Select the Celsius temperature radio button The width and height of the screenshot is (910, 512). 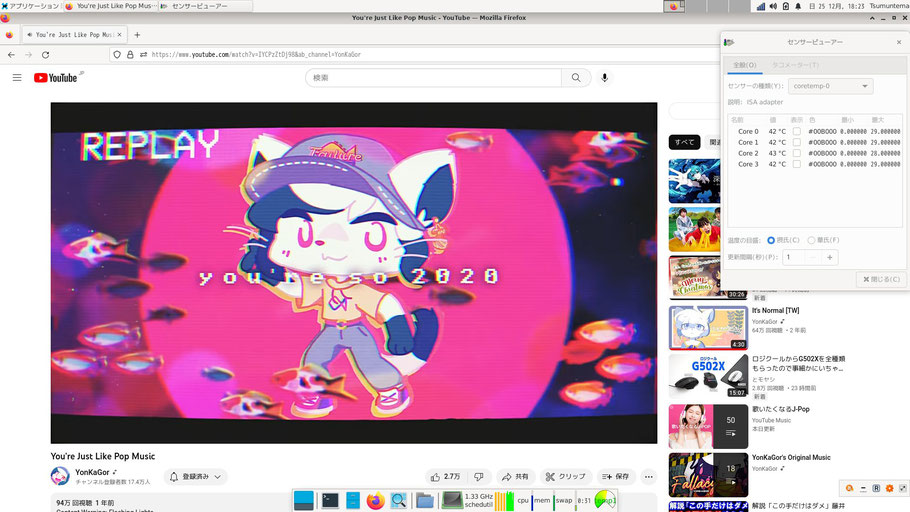[771, 240]
